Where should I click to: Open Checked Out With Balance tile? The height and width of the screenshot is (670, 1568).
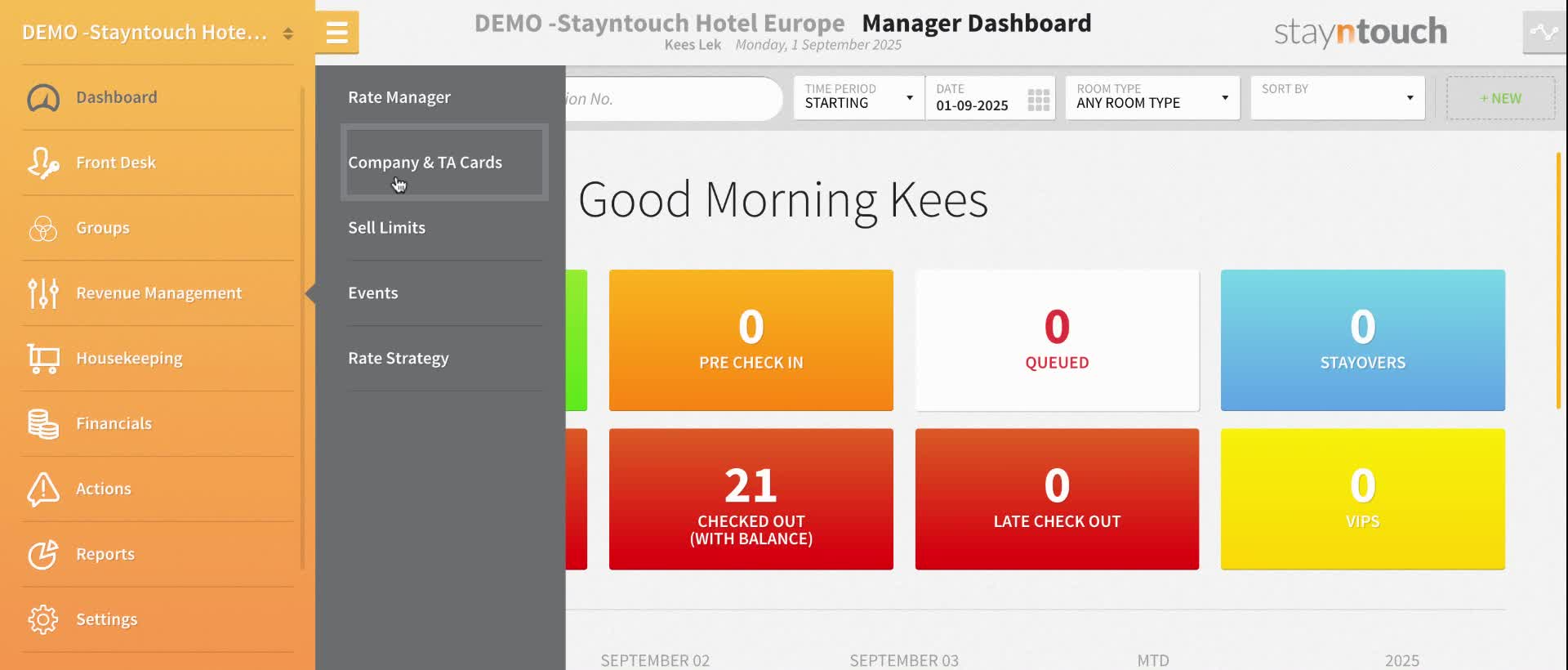751,499
